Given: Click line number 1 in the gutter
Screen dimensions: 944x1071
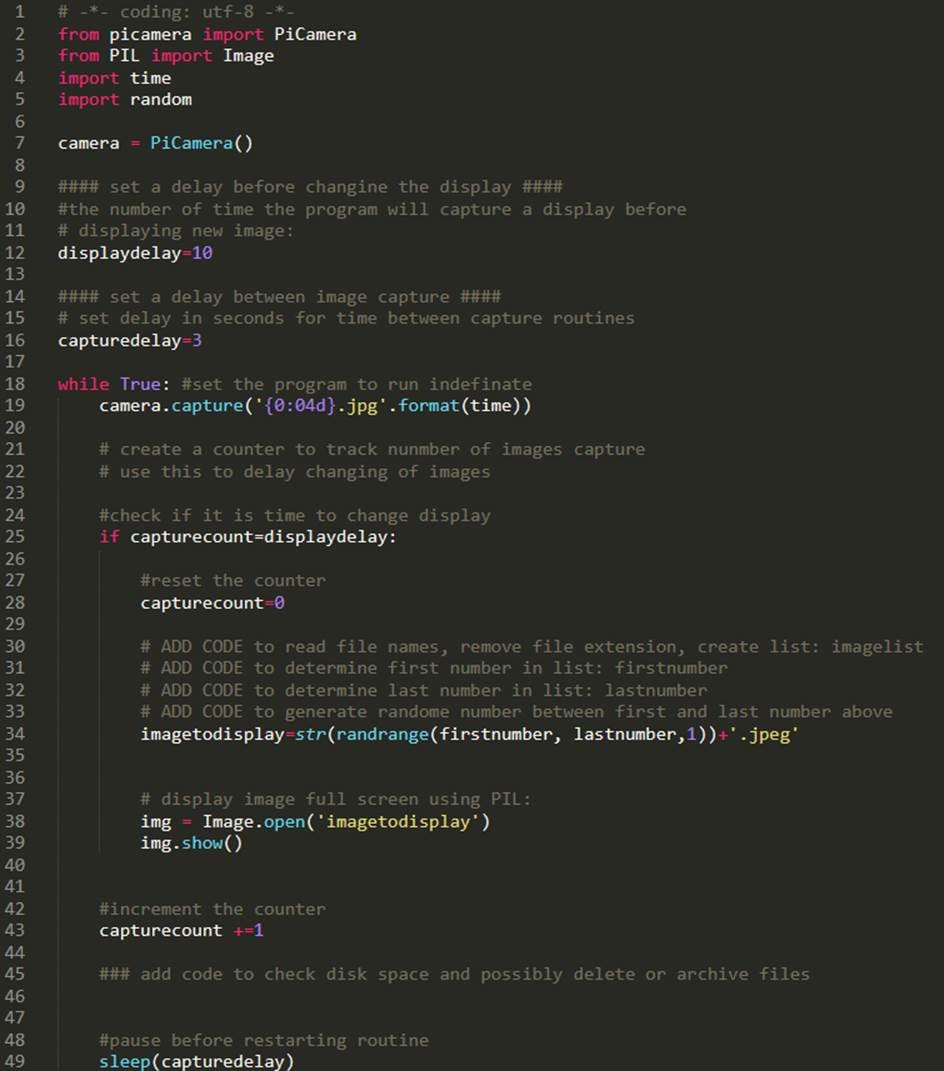Looking at the screenshot, I should [18, 12].
